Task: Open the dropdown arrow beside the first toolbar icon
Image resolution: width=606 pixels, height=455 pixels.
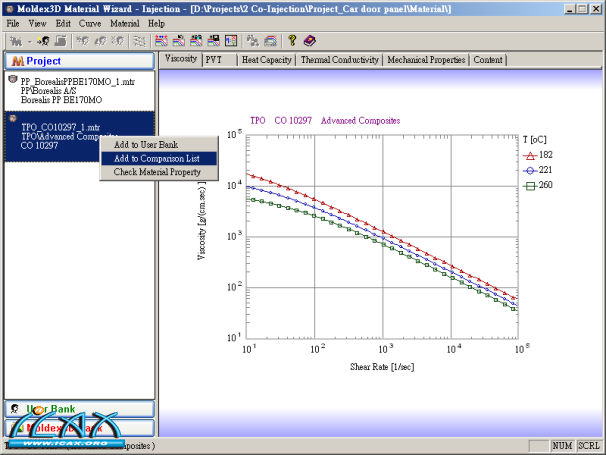Action: pyautogui.click(x=29, y=41)
